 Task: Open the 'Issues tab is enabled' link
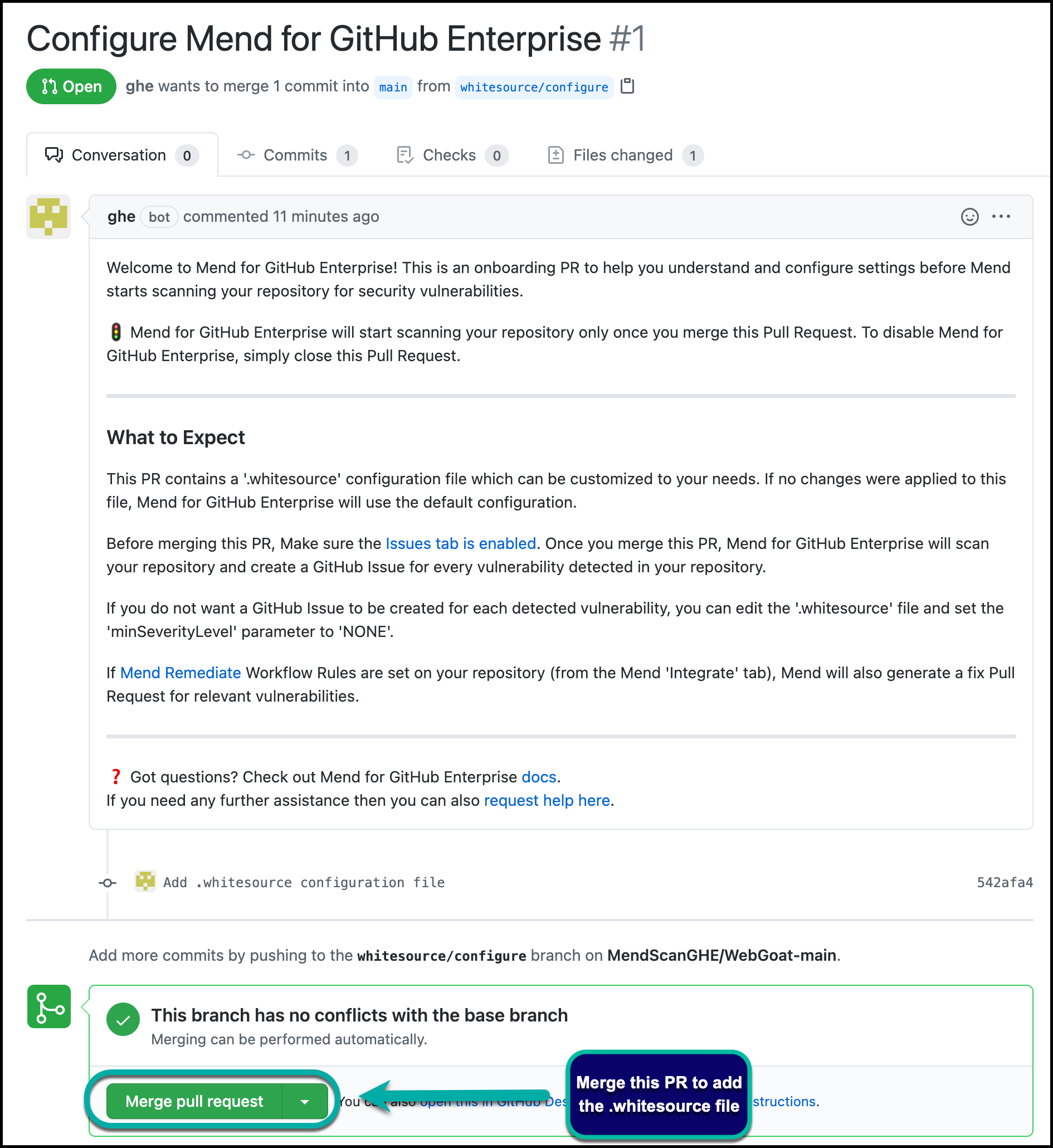pyautogui.click(x=460, y=543)
